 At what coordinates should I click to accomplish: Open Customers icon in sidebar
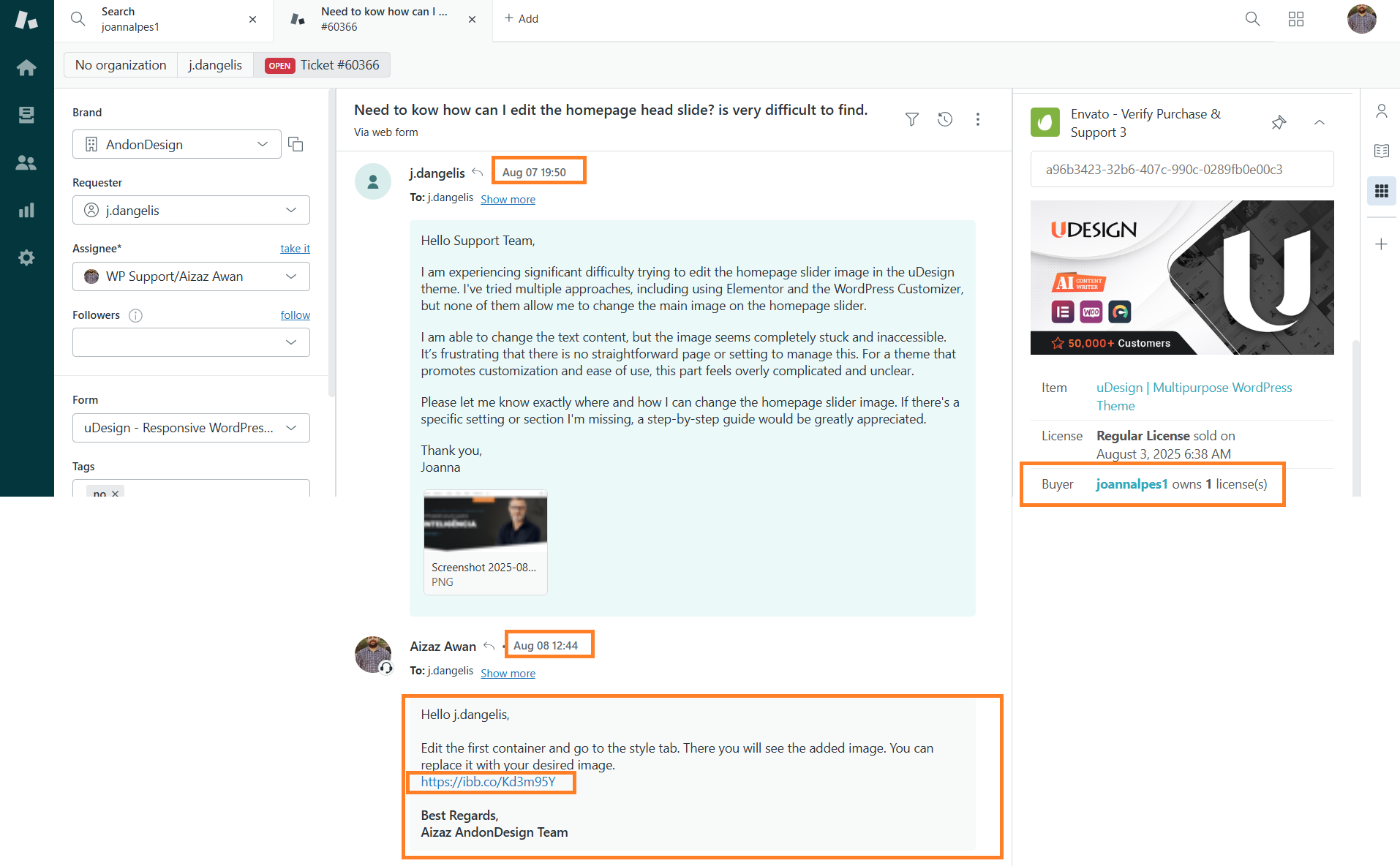[x=26, y=162]
